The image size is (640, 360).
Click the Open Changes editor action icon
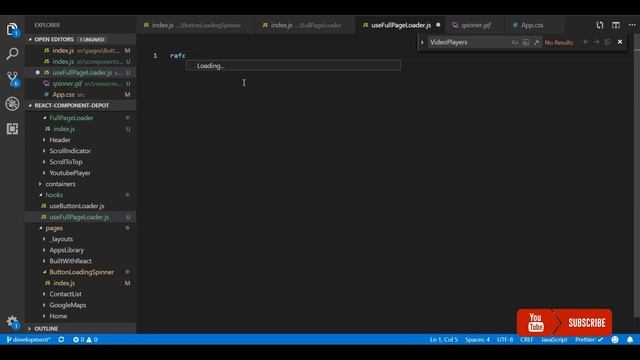pyautogui.click(x=600, y=25)
